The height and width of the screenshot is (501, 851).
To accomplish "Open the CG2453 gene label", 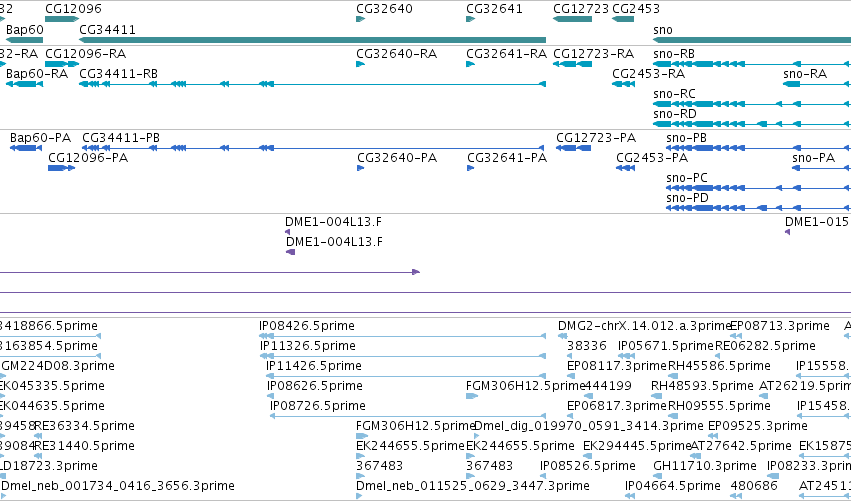I will pyautogui.click(x=636, y=9).
